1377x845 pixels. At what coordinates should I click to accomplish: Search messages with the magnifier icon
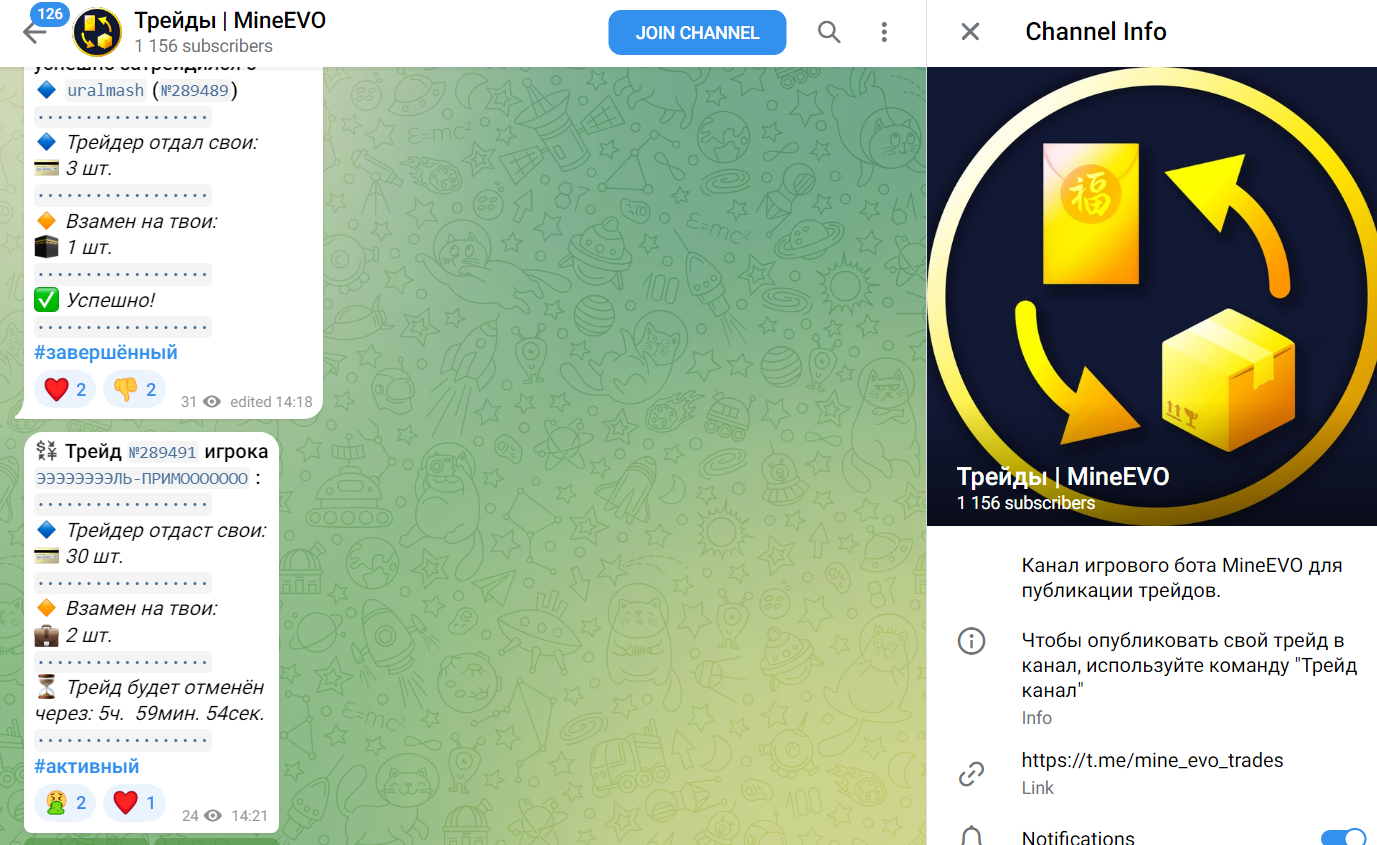tap(829, 32)
